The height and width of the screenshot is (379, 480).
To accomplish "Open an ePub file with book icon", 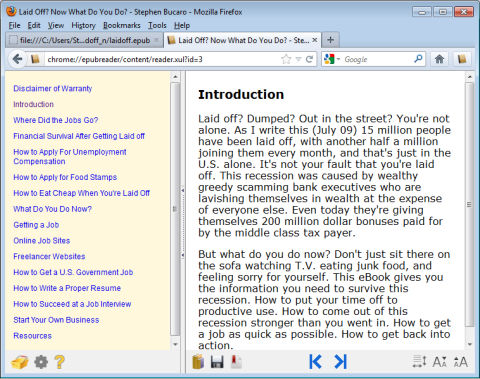I will tap(198, 362).
